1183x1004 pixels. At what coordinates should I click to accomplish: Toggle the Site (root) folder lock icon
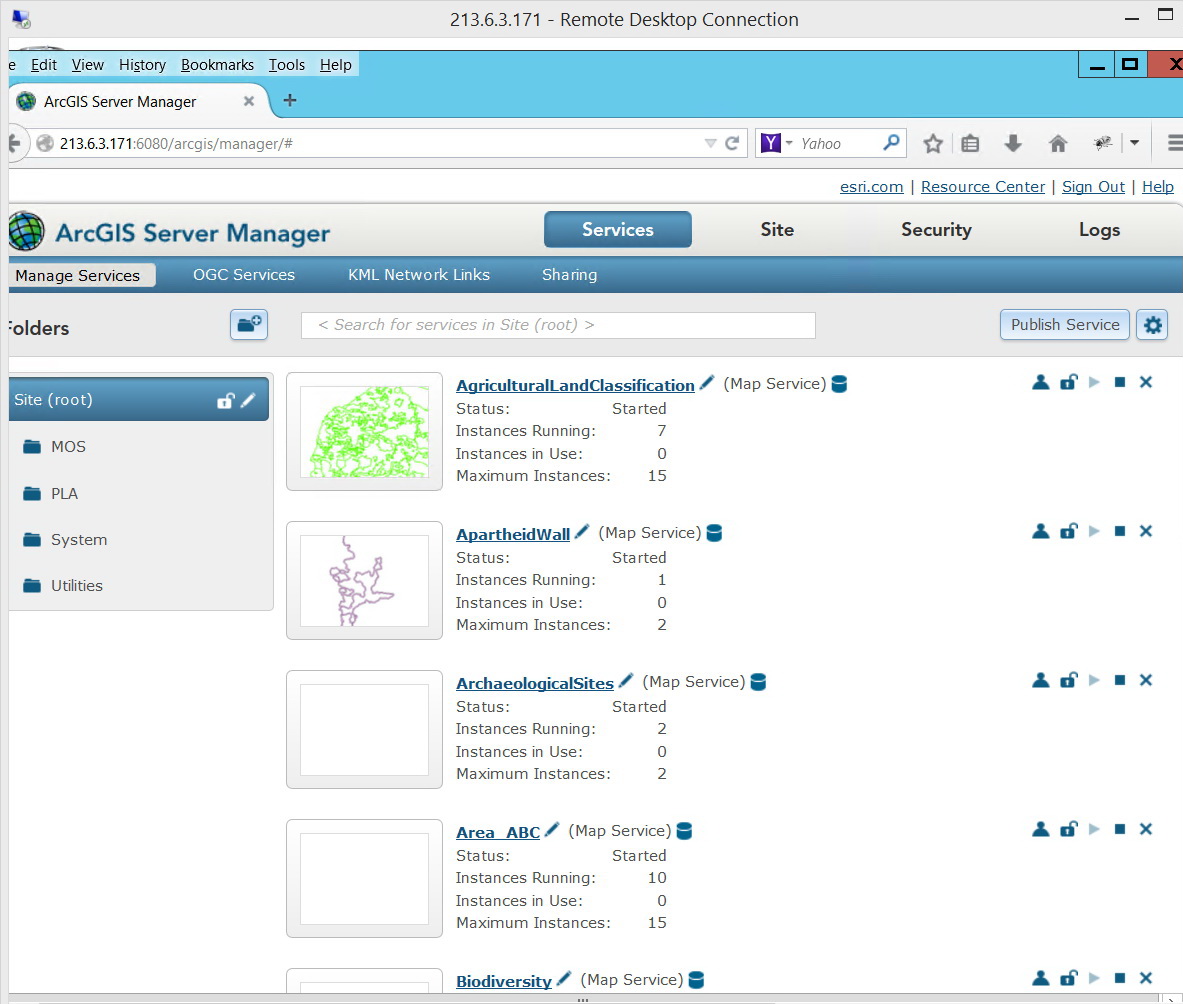coord(226,401)
